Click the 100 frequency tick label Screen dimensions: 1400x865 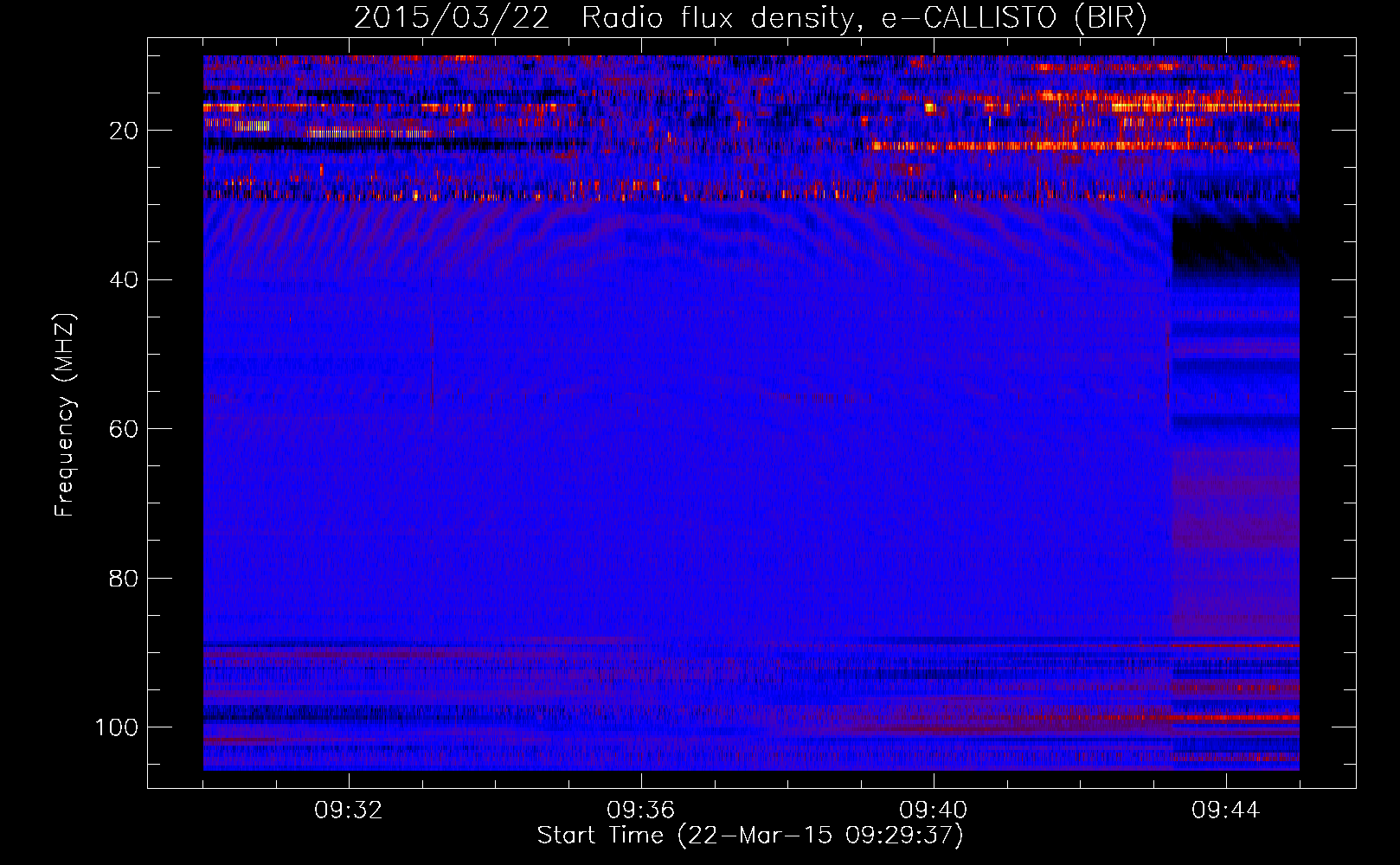click(117, 727)
